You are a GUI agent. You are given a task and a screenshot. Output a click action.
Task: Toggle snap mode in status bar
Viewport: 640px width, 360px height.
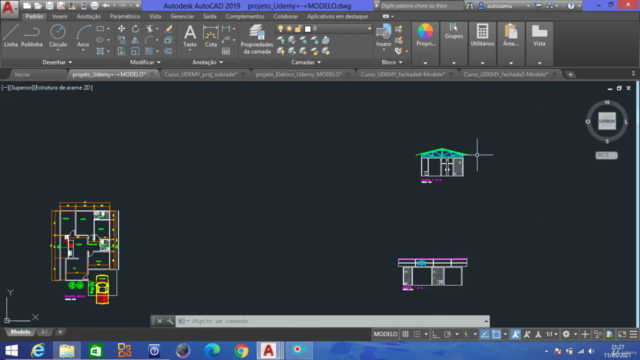[417, 334]
